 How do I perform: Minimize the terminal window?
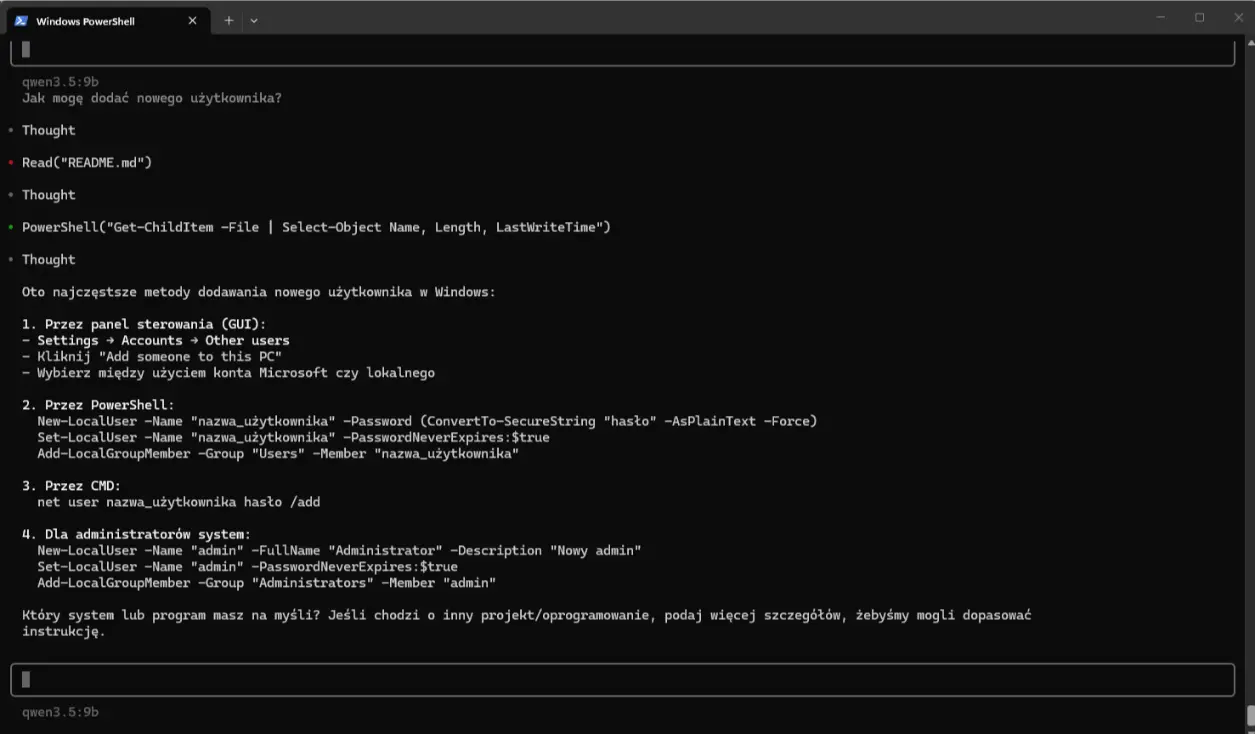1160,17
